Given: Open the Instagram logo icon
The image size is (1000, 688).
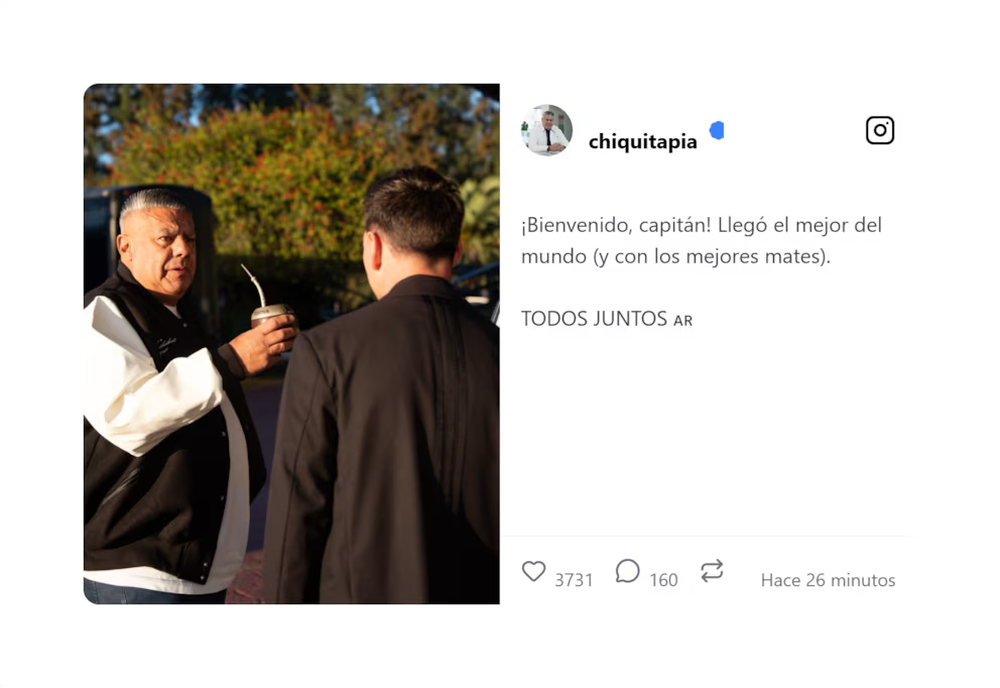Looking at the screenshot, I should click(880, 130).
